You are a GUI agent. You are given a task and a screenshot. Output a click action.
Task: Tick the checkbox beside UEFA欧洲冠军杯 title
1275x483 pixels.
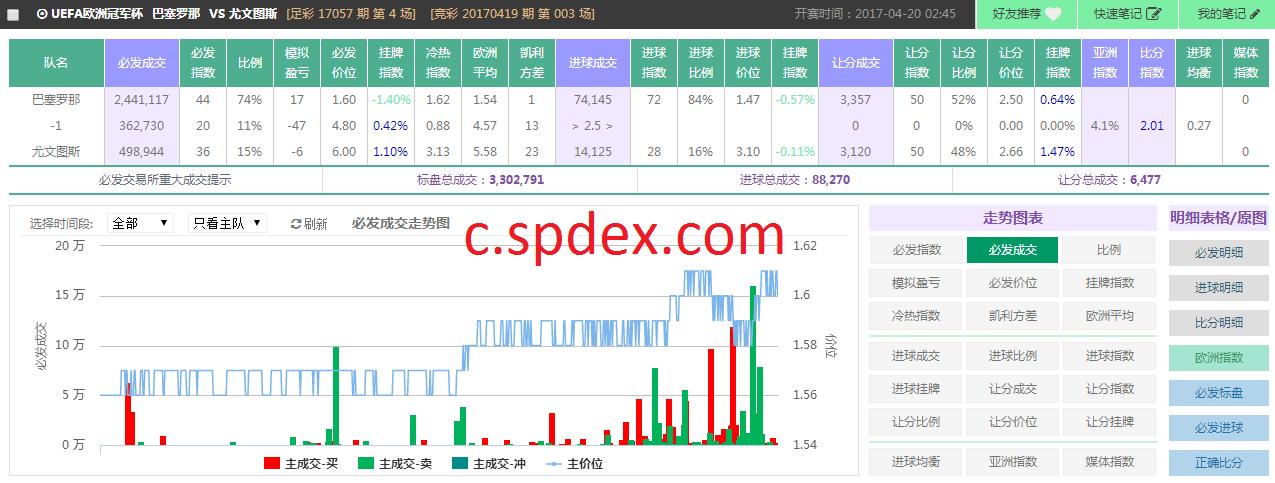[13, 15]
